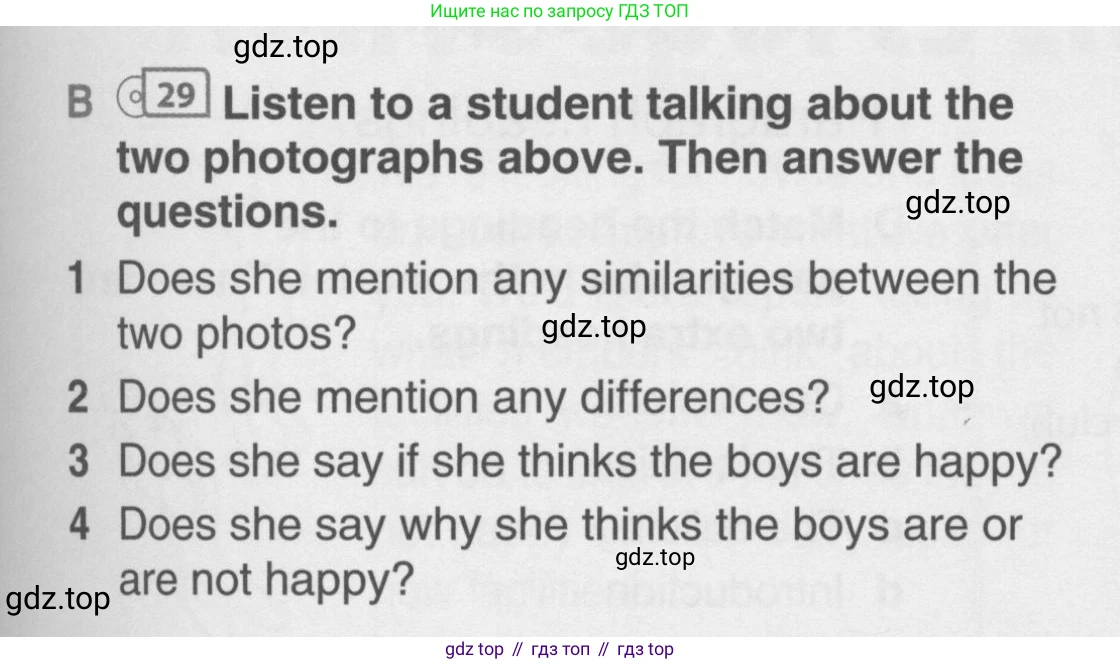This screenshot has height=664, width=1120.
Task: Click question number 3
Action: (x=78, y=461)
